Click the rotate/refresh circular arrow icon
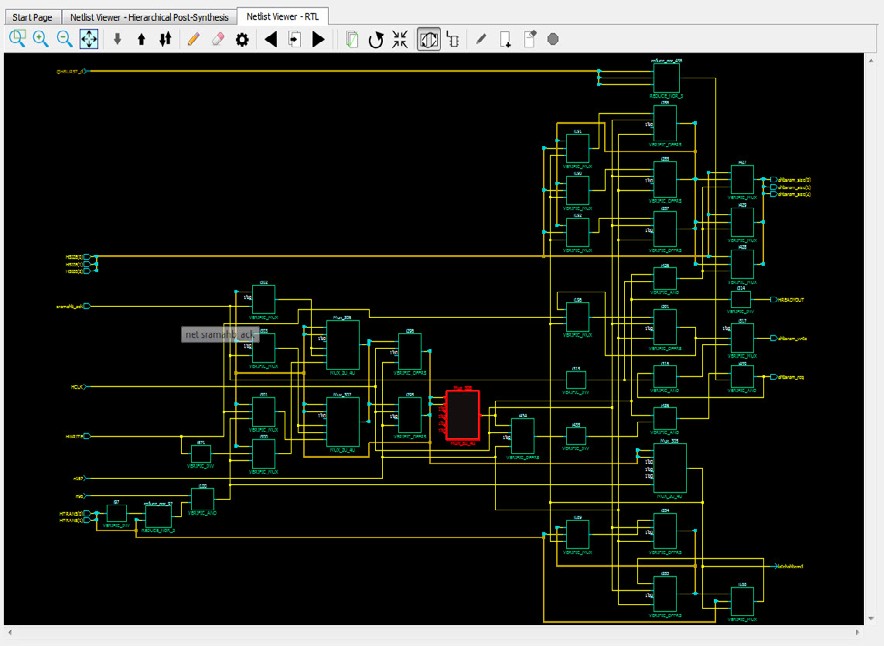Image resolution: width=884 pixels, height=646 pixels. 376,39
